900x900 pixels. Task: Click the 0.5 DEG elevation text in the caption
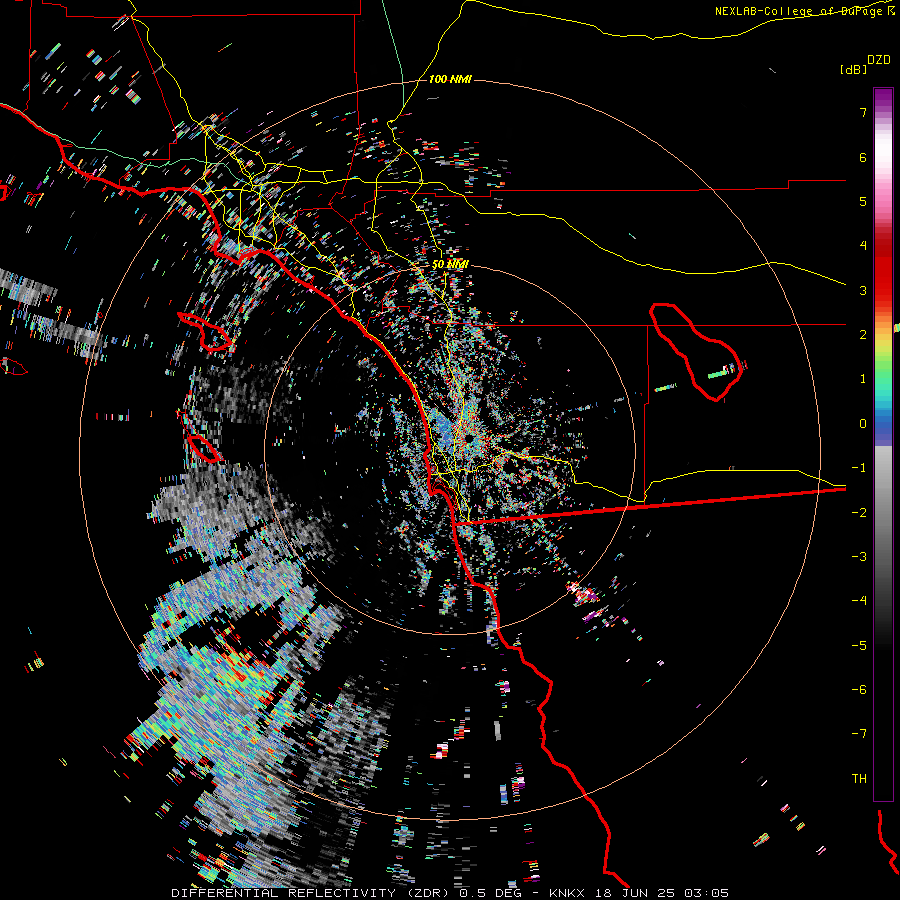tap(490, 893)
